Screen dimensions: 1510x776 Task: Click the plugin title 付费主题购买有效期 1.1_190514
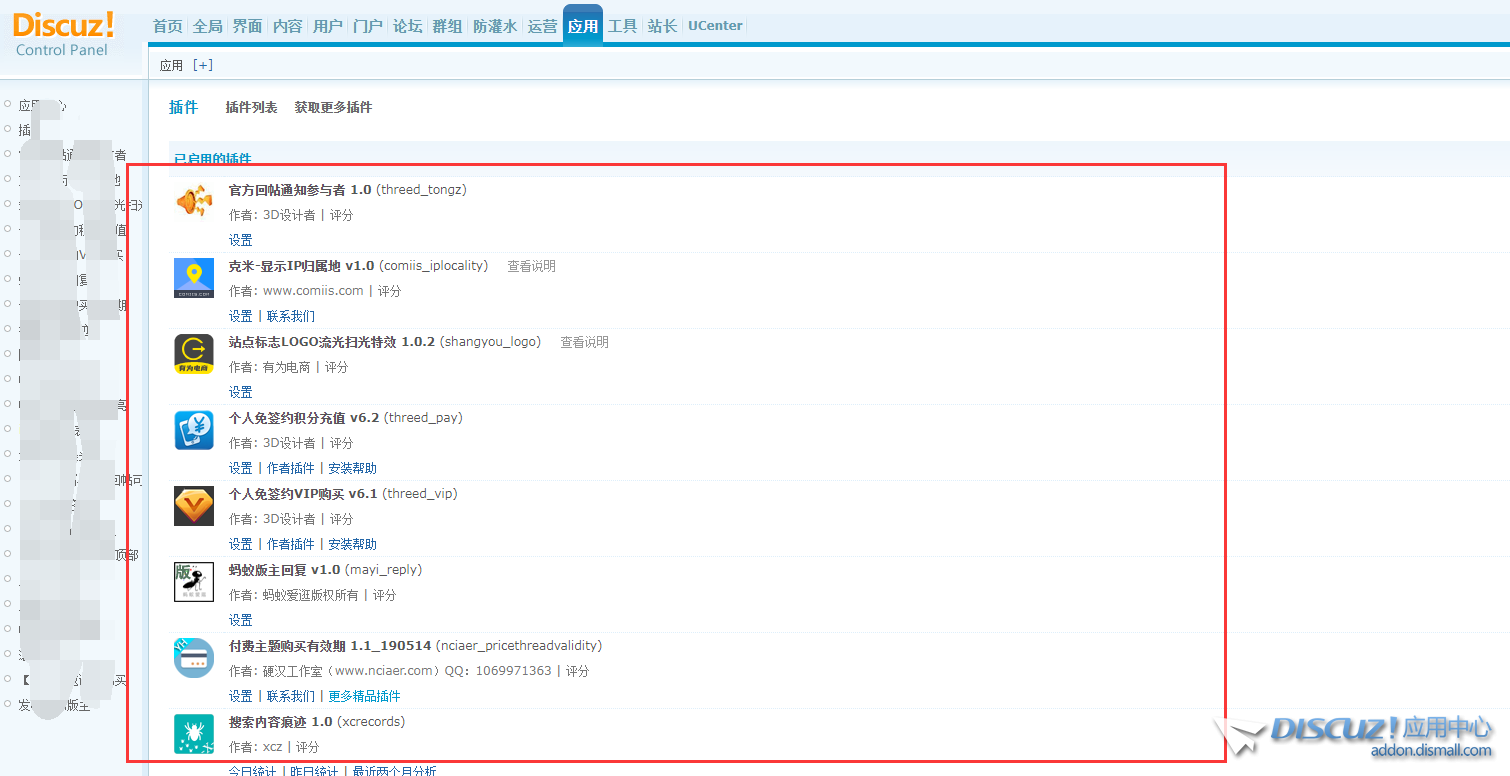[x=330, y=646]
